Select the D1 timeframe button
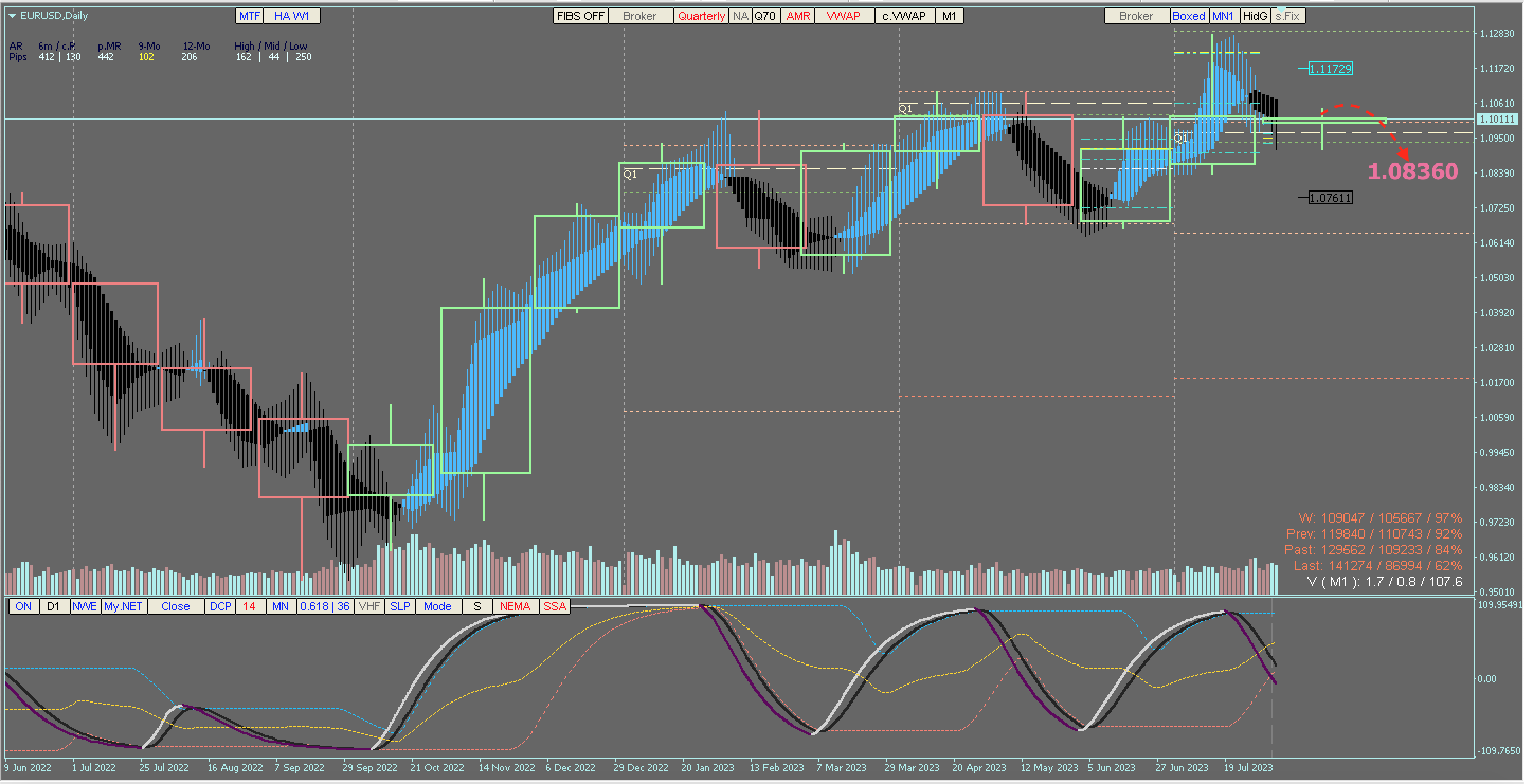 53,606
